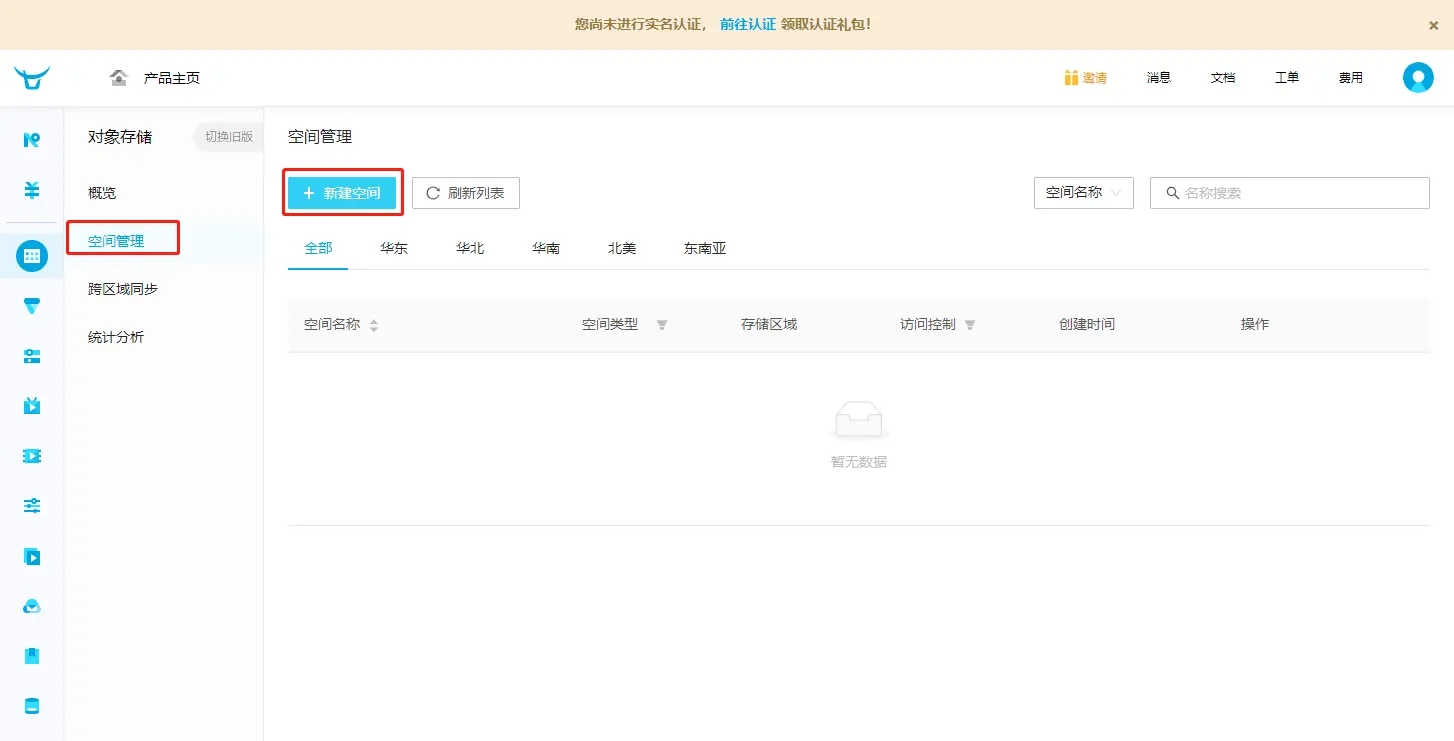The image size is (1454, 741).
Task: Click the TV-shaped live streaming sidebar icon
Action: [x=32, y=405]
